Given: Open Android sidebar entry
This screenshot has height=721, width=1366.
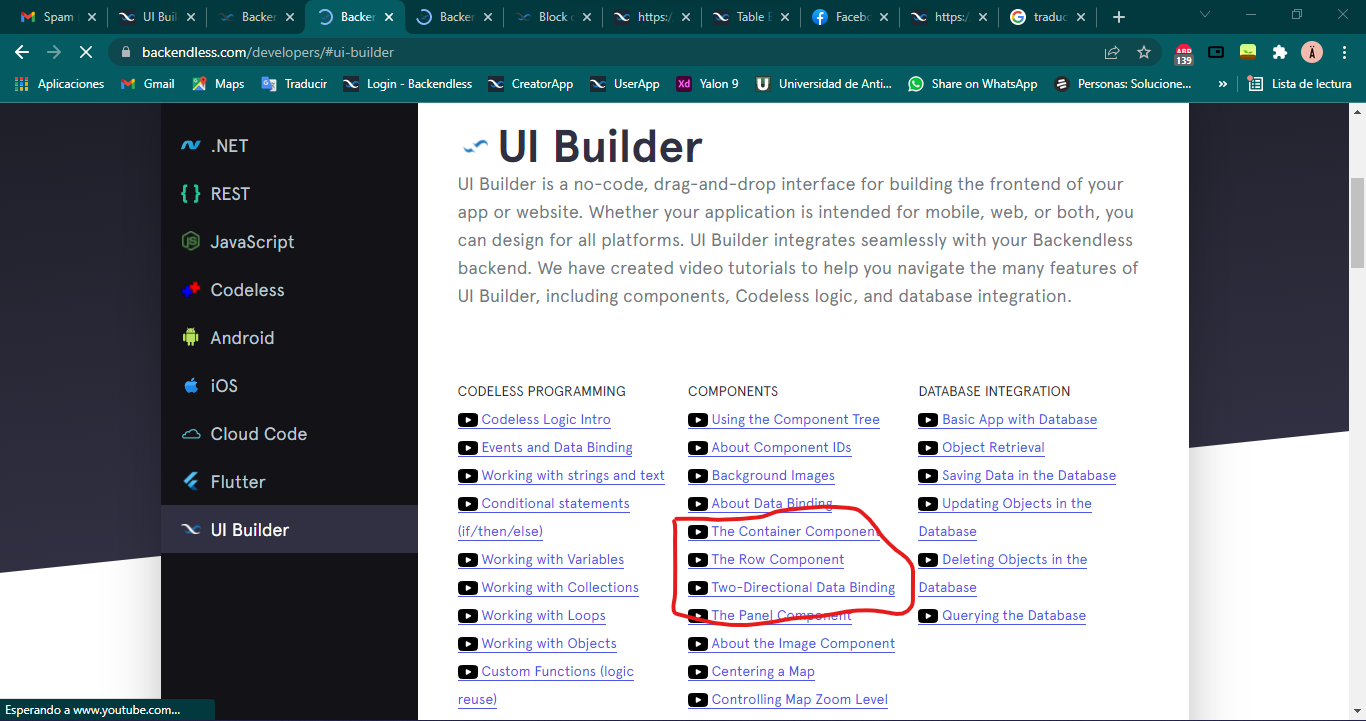Looking at the screenshot, I should click(289, 338).
